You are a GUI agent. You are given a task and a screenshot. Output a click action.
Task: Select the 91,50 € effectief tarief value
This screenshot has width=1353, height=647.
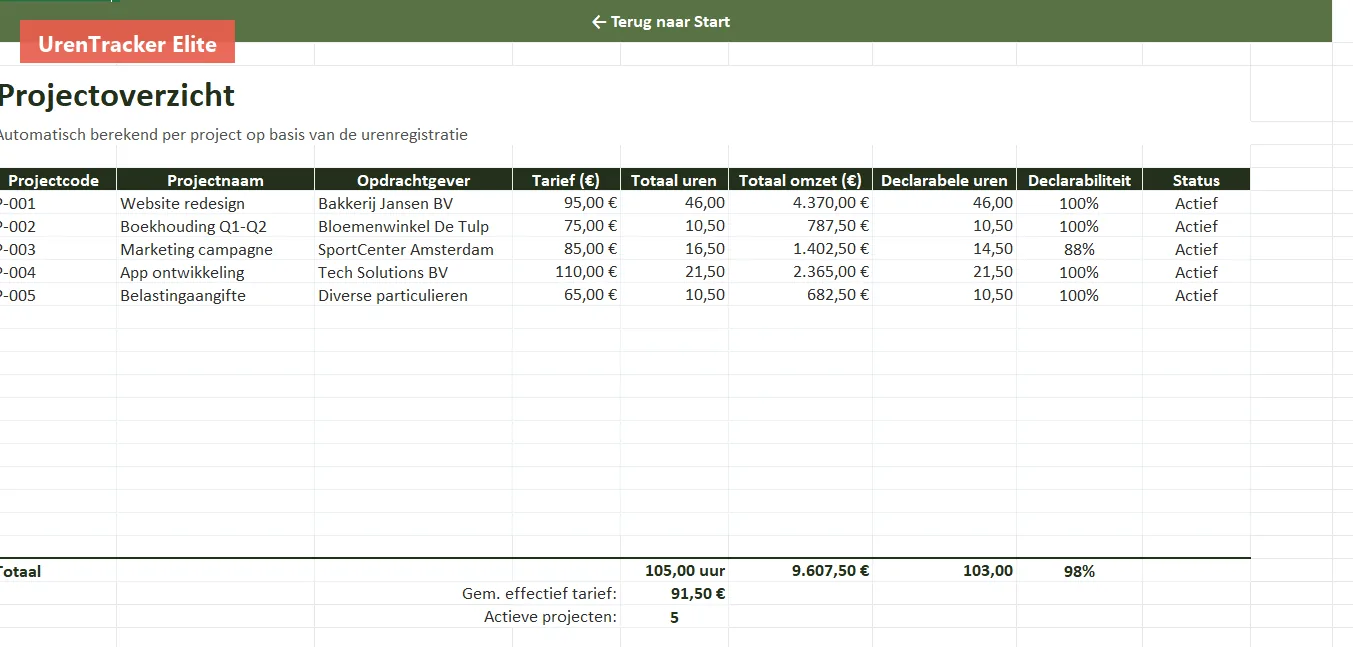click(674, 594)
